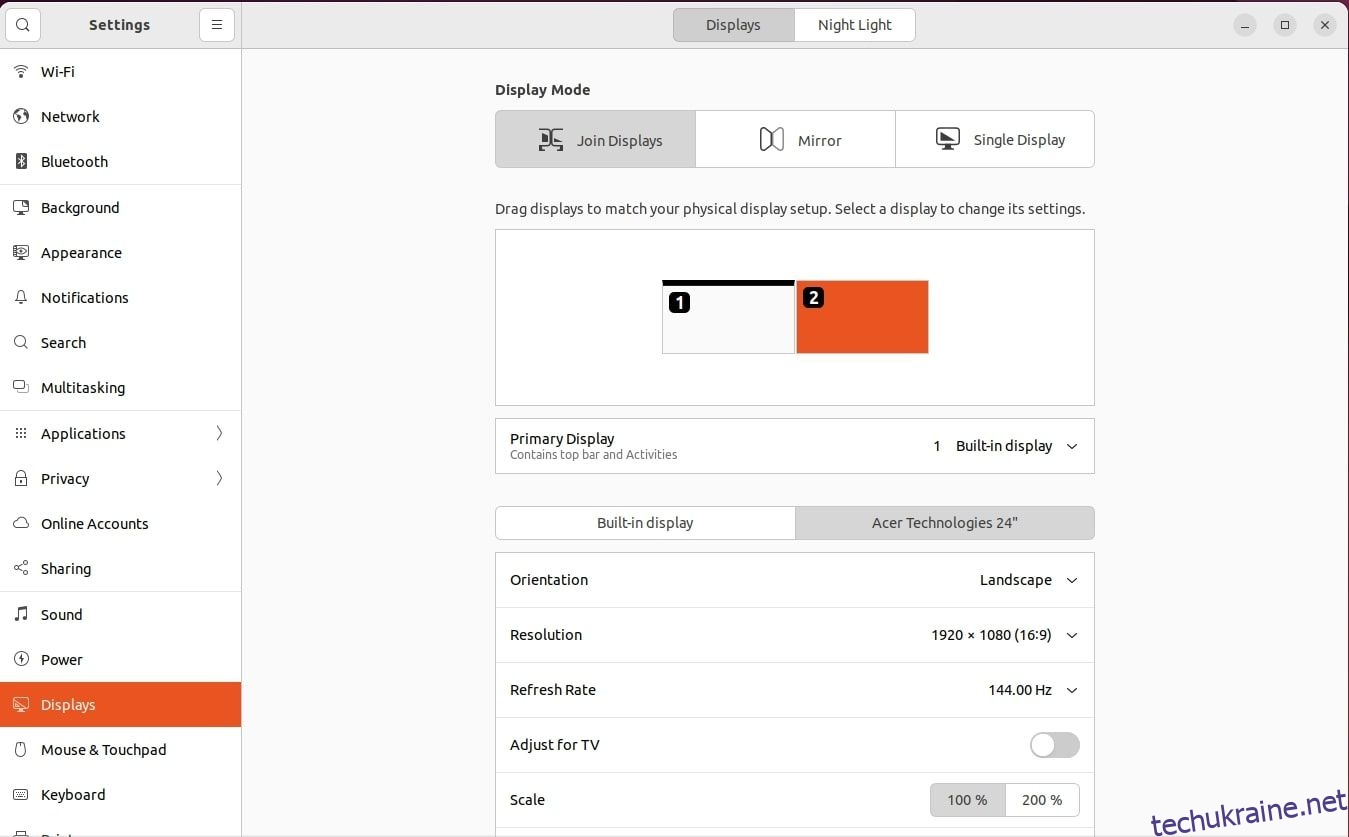Viewport: 1349px width, 837px height.
Task: Expand the Applications submenu chevron
Action: point(220,433)
